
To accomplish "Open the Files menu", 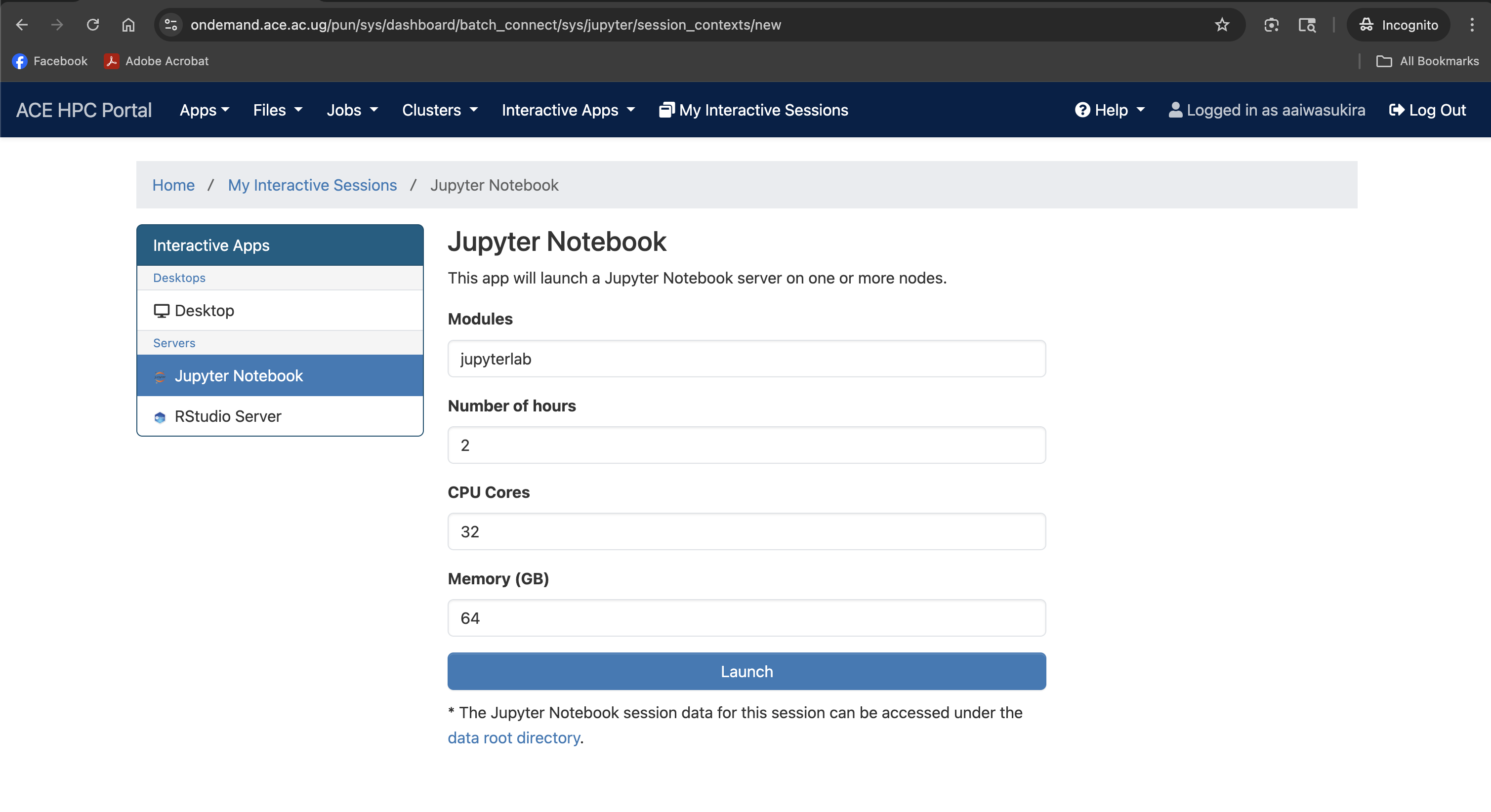I will [x=277, y=109].
